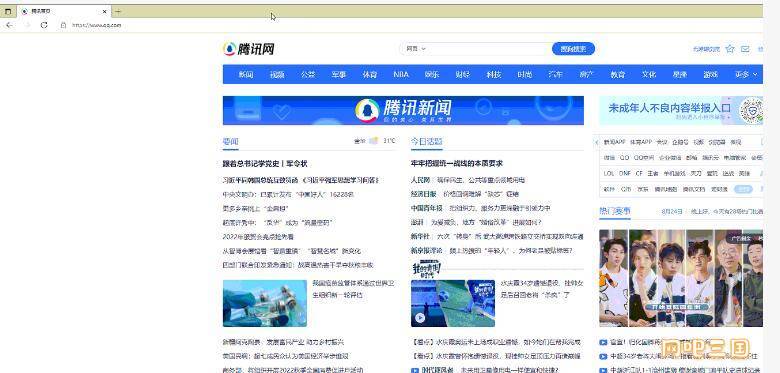780x373 pixels.
Task: Open the mail envelope icon in header
Action: point(745,49)
